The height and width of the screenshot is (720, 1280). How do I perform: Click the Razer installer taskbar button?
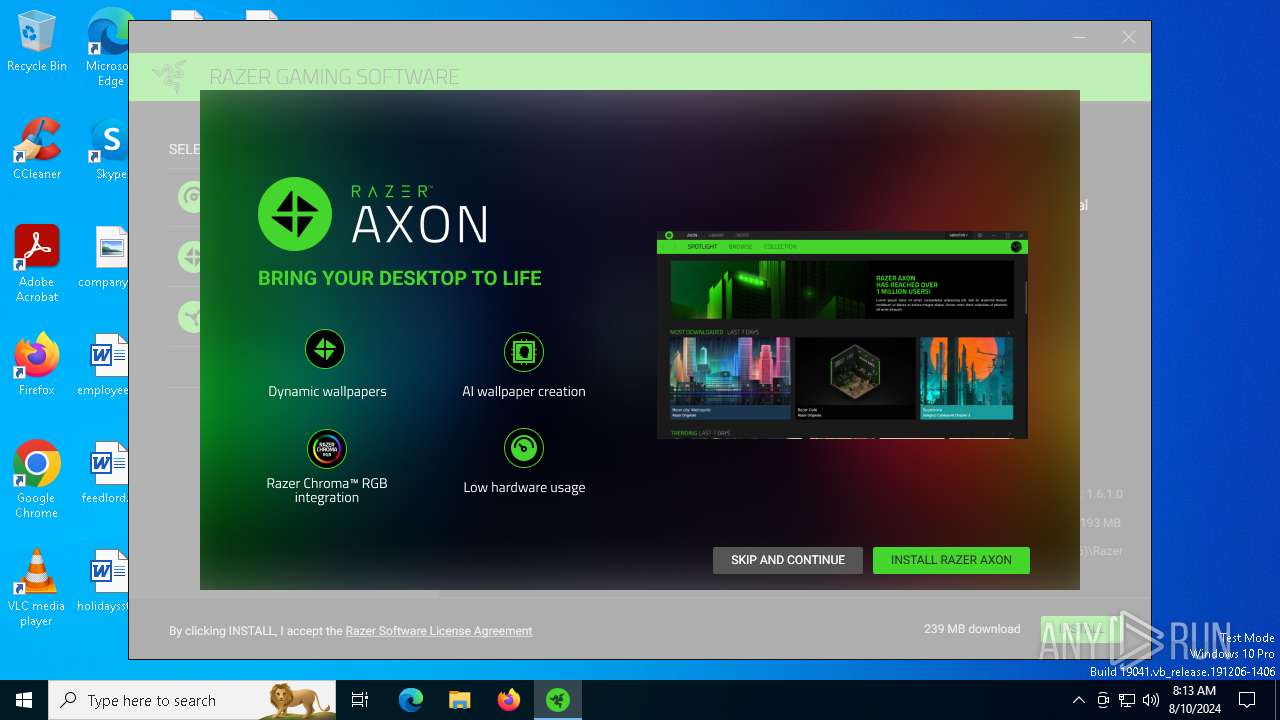(x=557, y=700)
